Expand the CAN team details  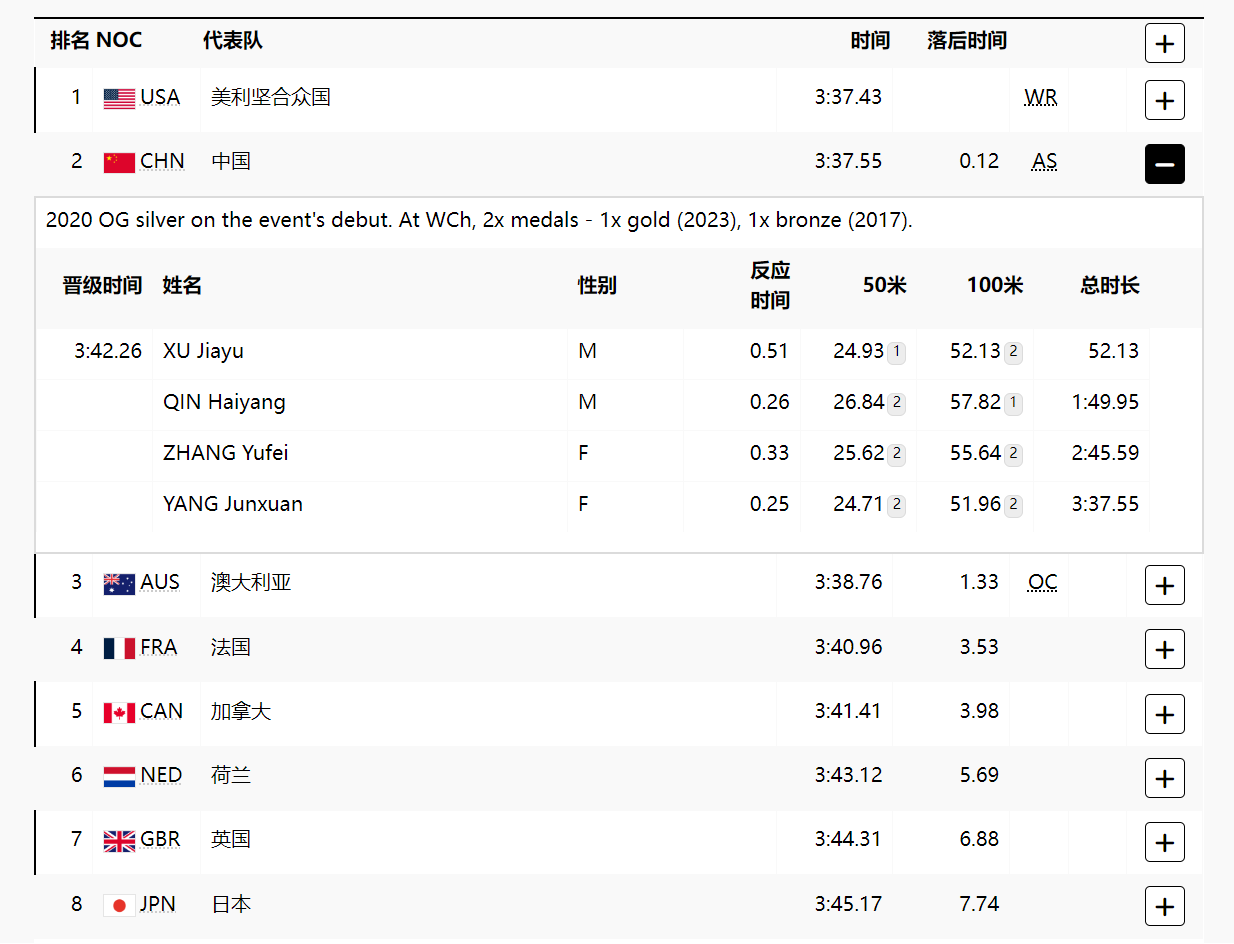click(1164, 714)
